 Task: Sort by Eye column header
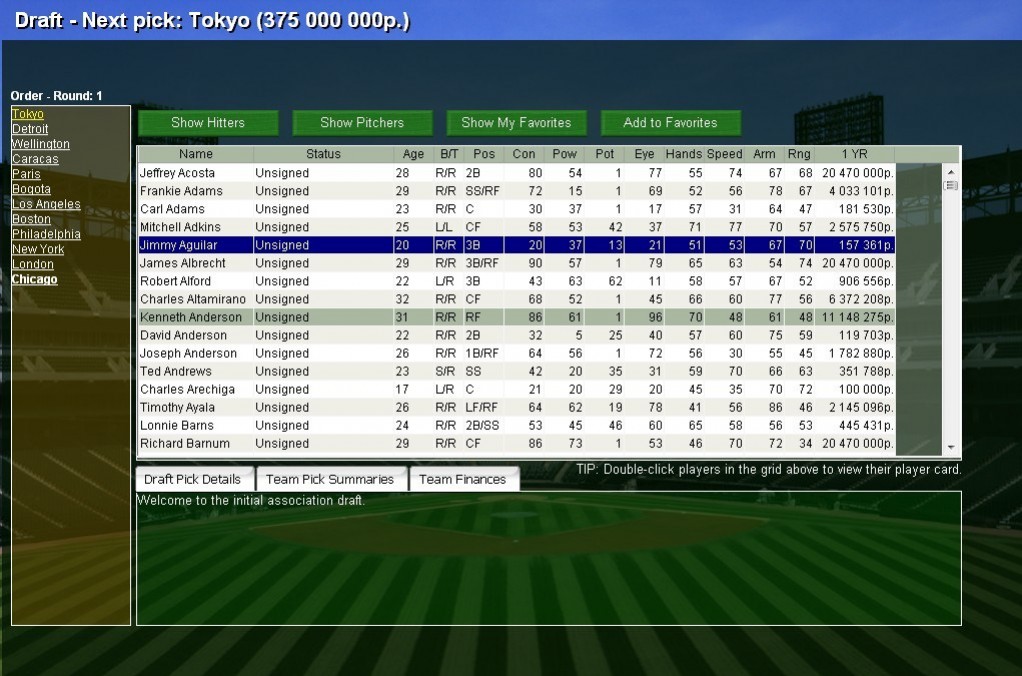644,154
